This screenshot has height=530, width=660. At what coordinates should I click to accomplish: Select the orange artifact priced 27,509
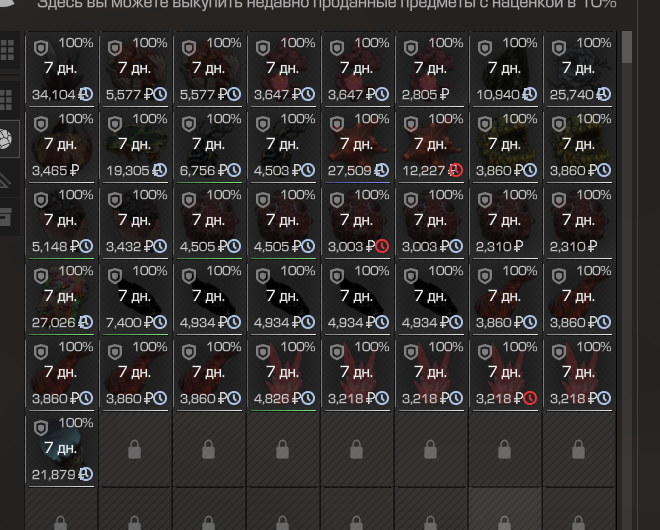coord(357,145)
